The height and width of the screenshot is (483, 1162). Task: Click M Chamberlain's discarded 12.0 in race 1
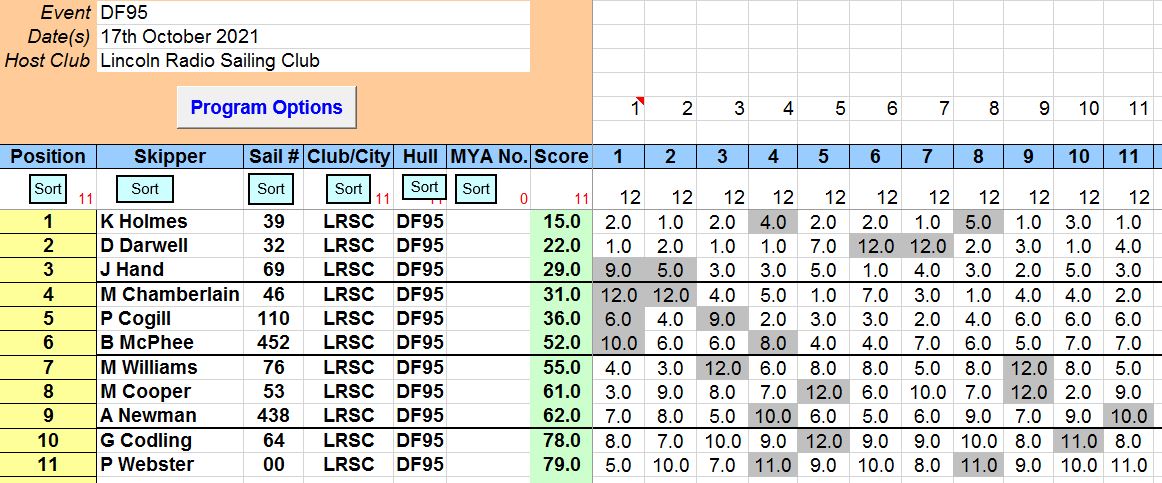click(x=618, y=294)
